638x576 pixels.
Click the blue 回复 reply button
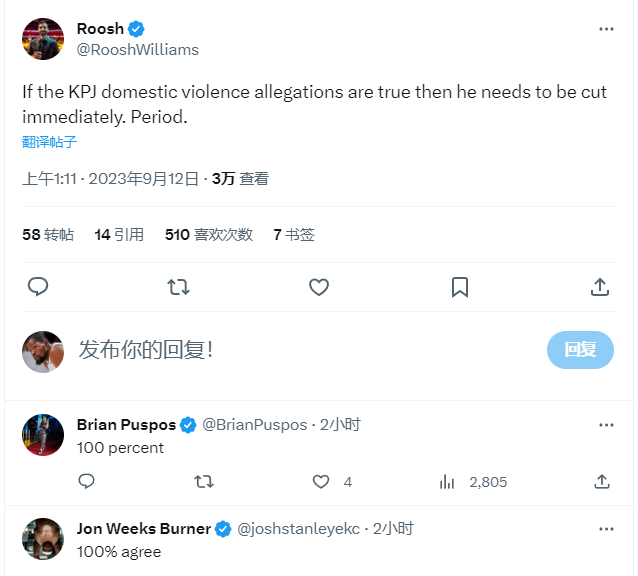580,350
